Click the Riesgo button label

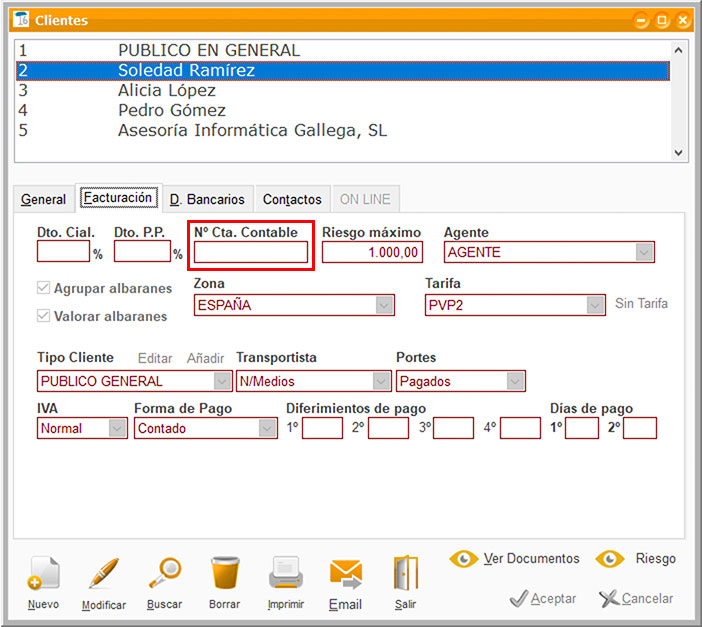coord(655,558)
